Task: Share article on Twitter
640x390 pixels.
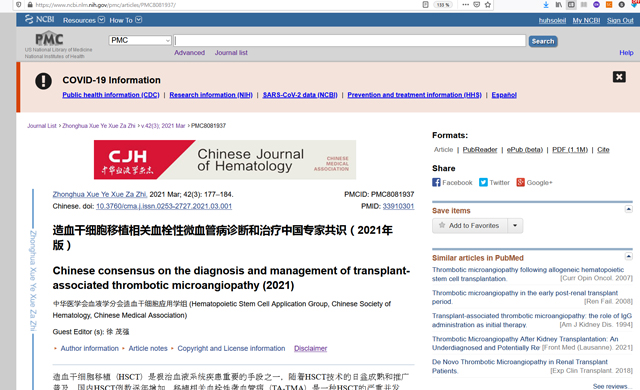Action: 494,182
